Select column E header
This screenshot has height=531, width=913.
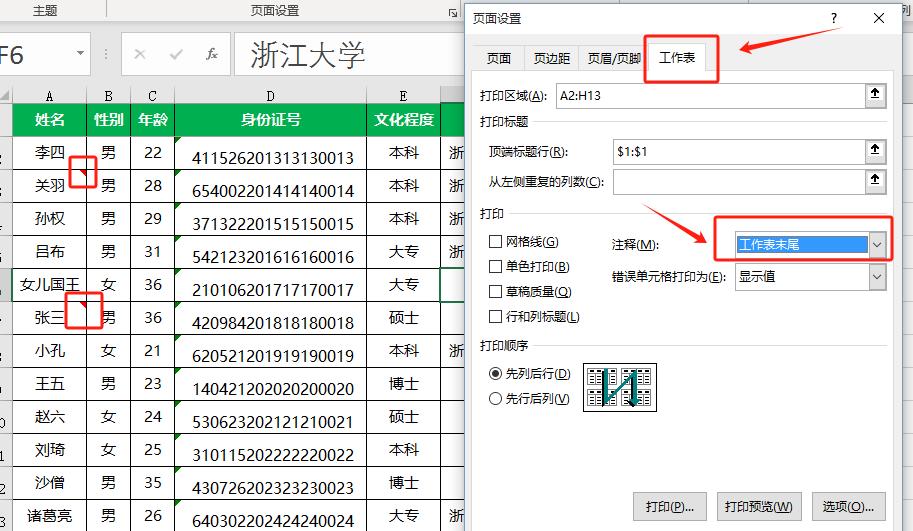pos(403,96)
